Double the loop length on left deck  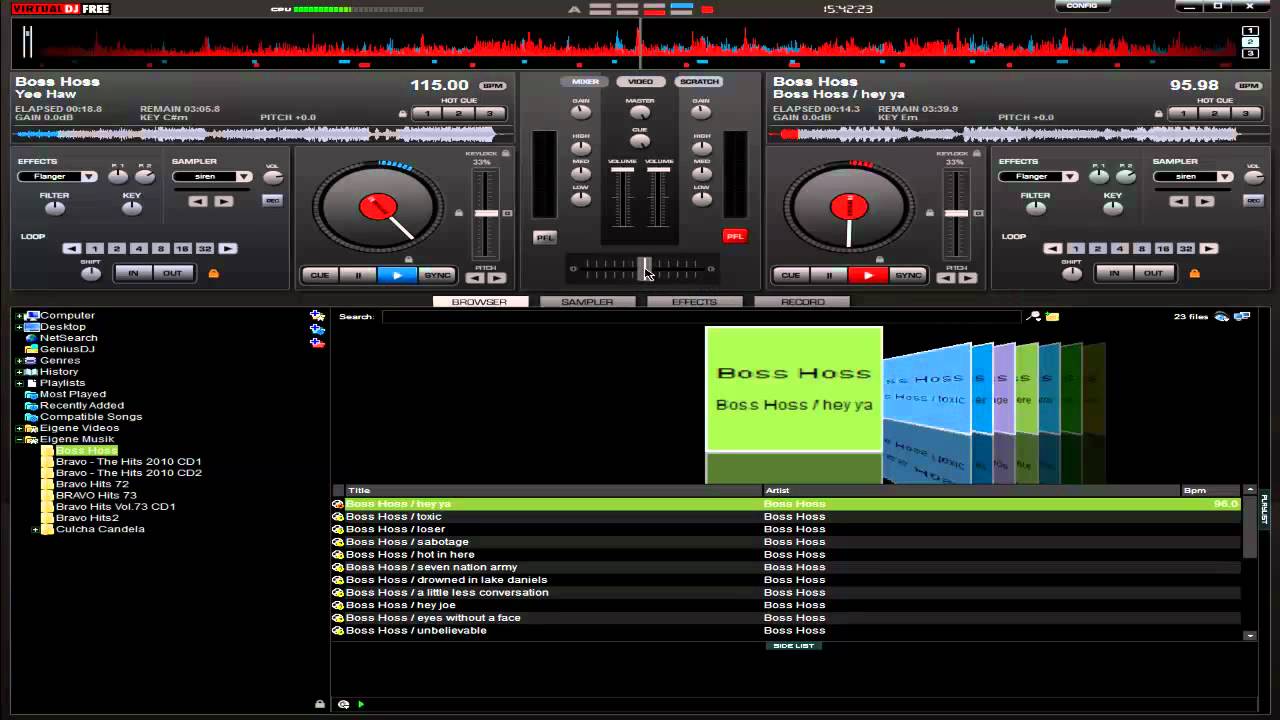pos(228,248)
